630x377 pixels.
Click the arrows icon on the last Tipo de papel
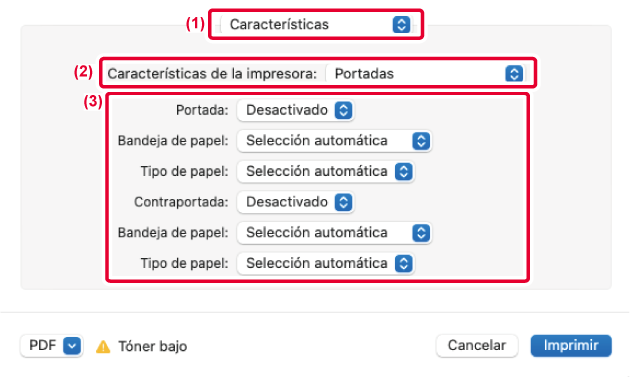pos(404,264)
